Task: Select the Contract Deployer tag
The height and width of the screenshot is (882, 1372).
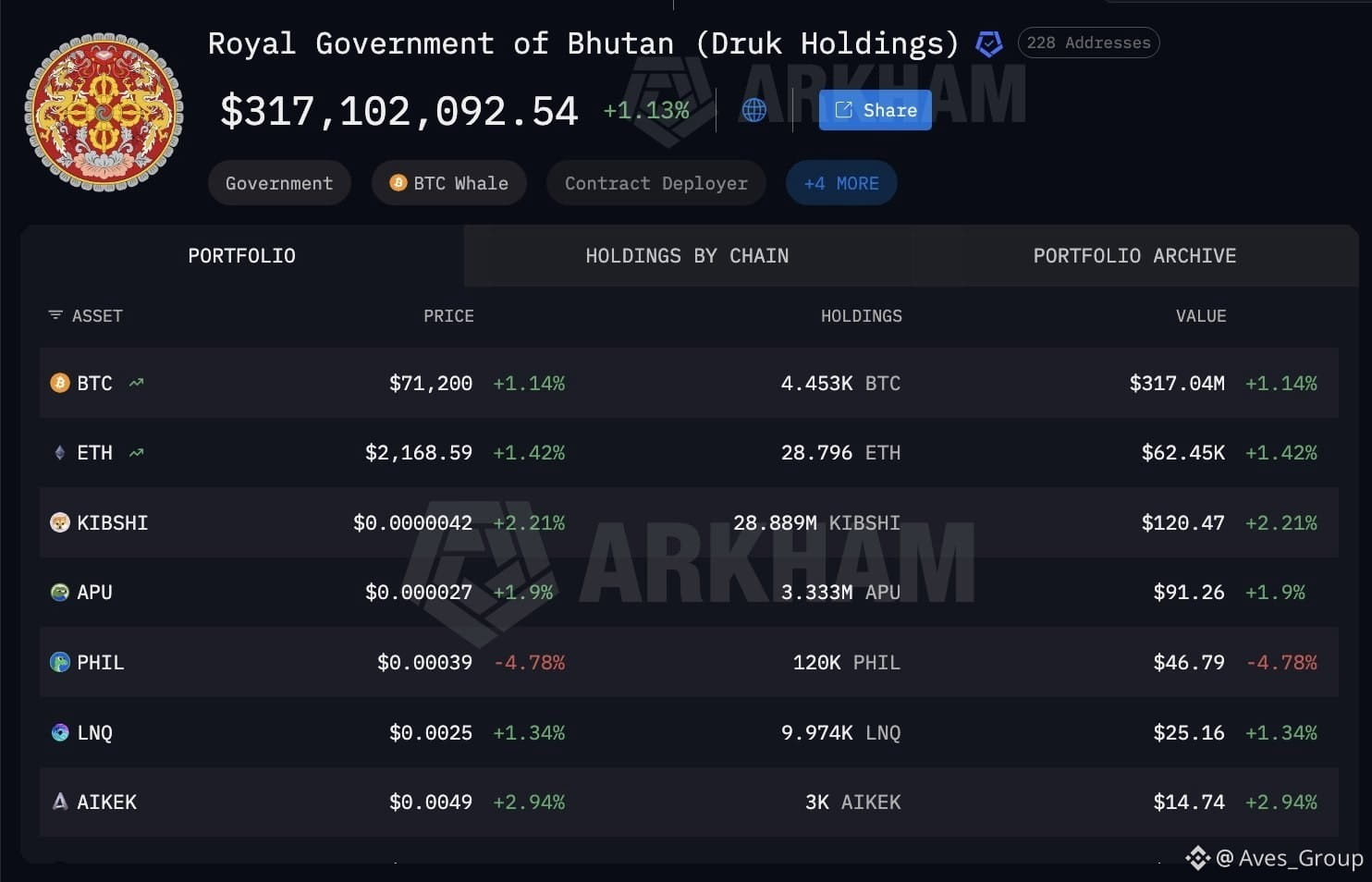Action: pyautogui.click(x=656, y=183)
